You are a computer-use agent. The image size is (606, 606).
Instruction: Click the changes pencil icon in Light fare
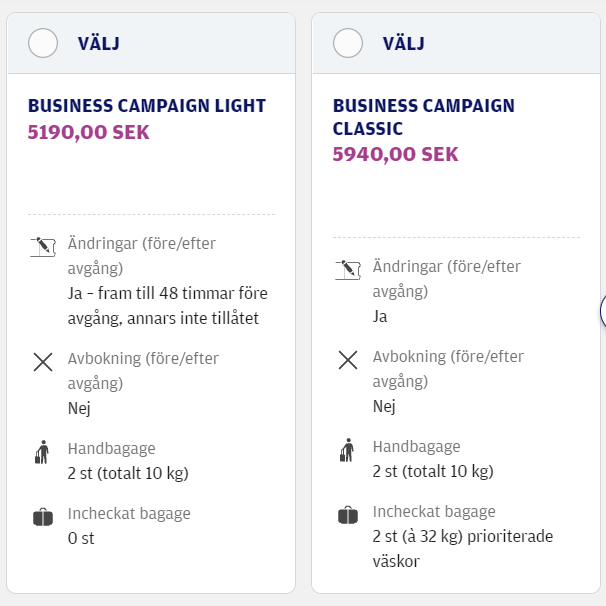click(x=42, y=246)
